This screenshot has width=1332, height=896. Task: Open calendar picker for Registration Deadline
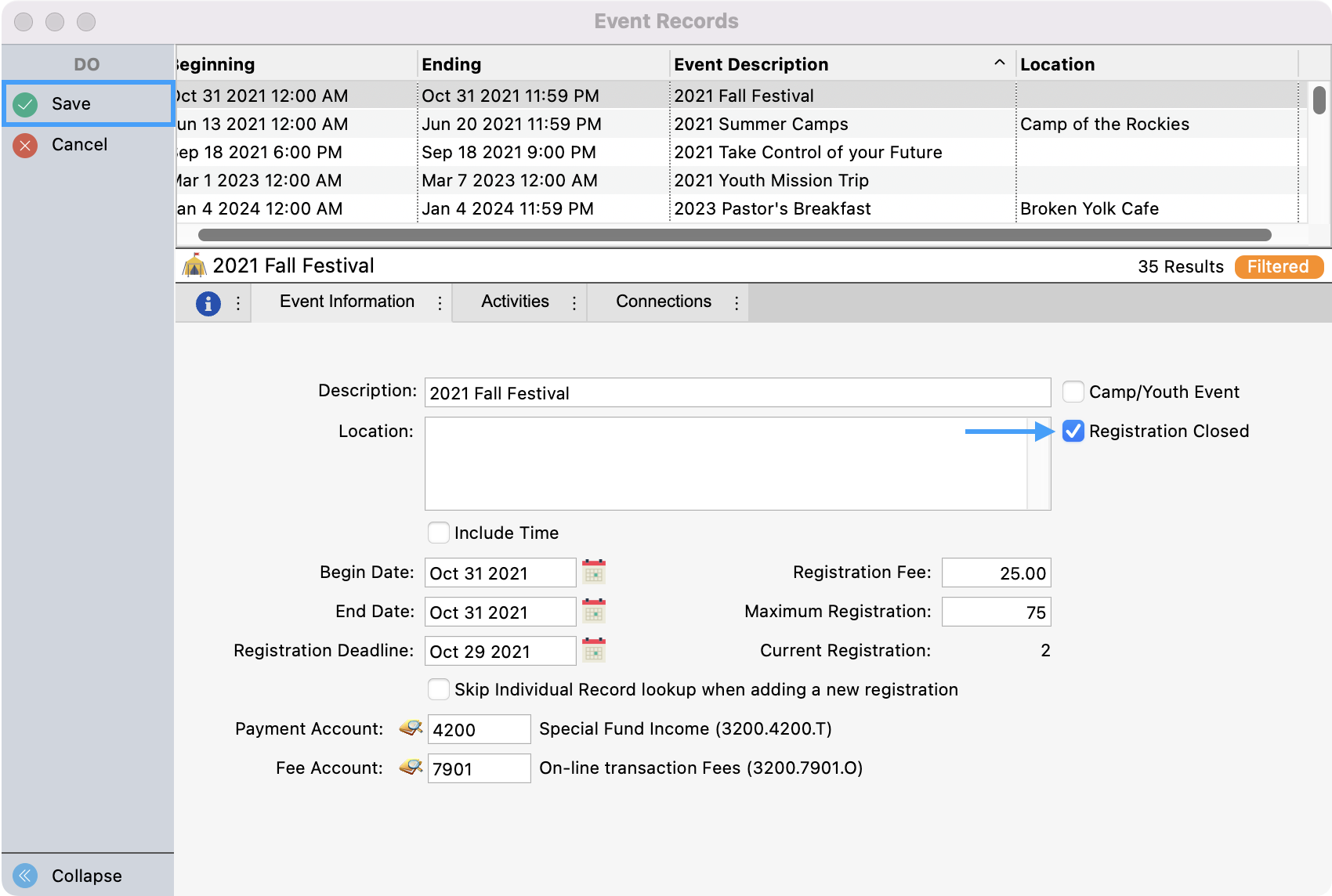(x=594, y=651)
